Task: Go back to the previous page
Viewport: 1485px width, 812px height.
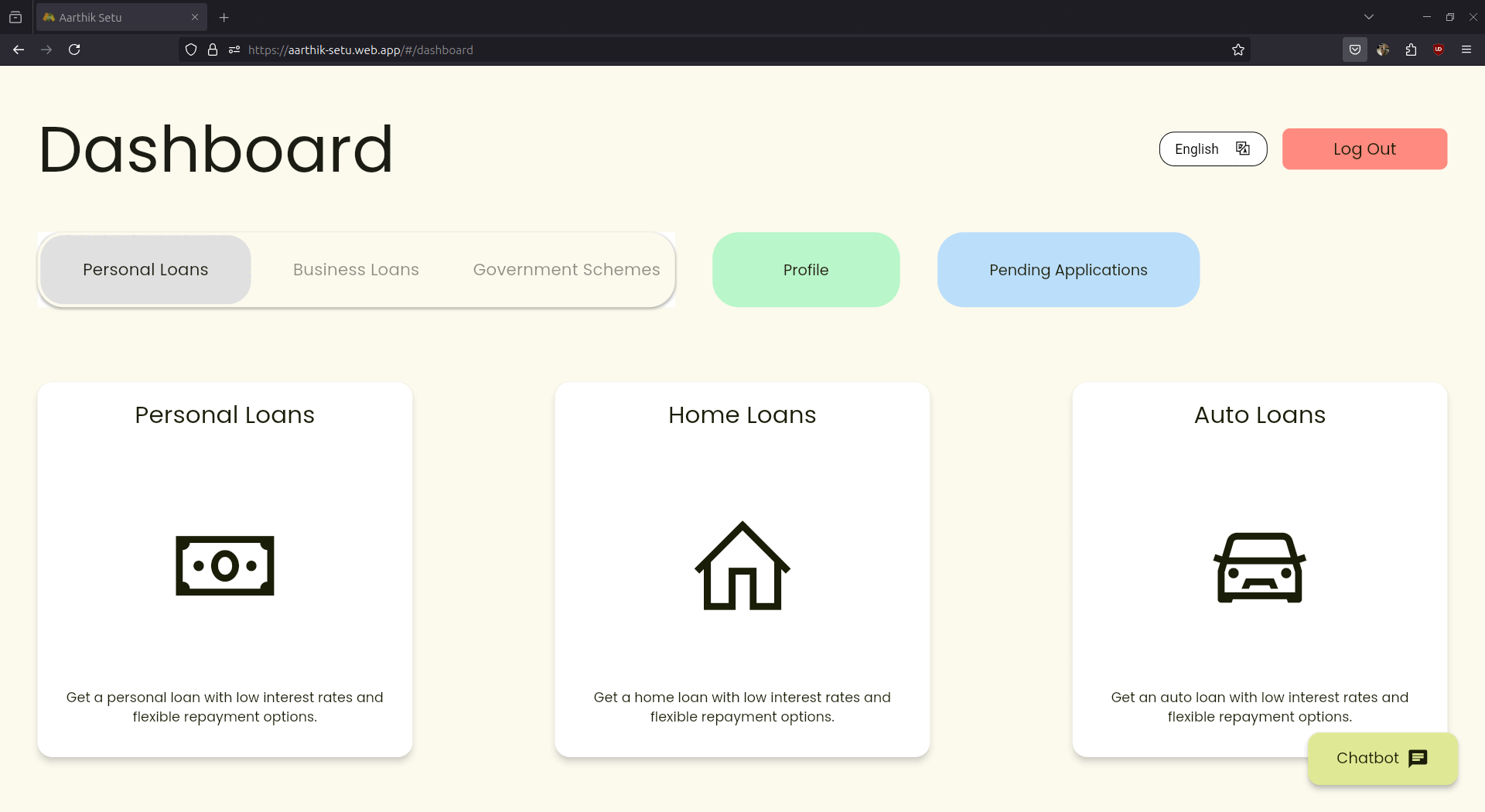Action: 19,49
